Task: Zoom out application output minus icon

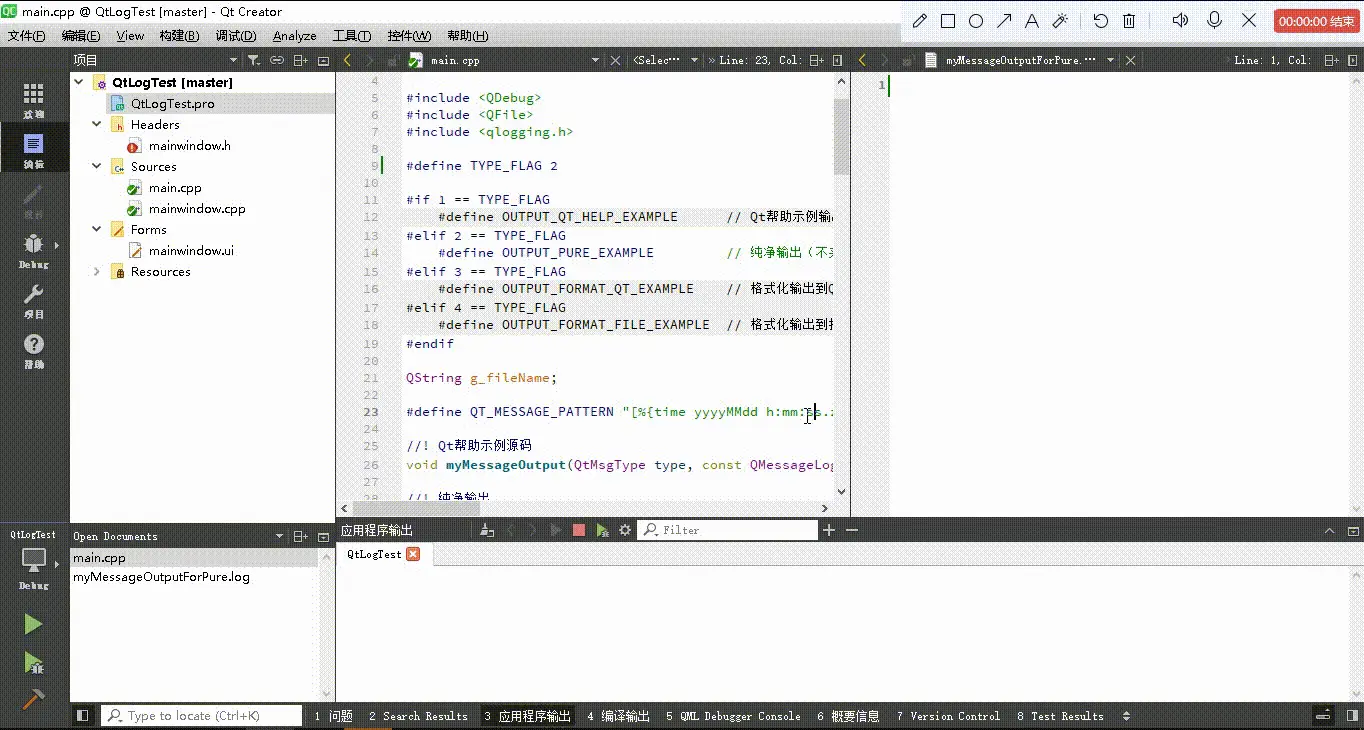Action: click(852, 530)
